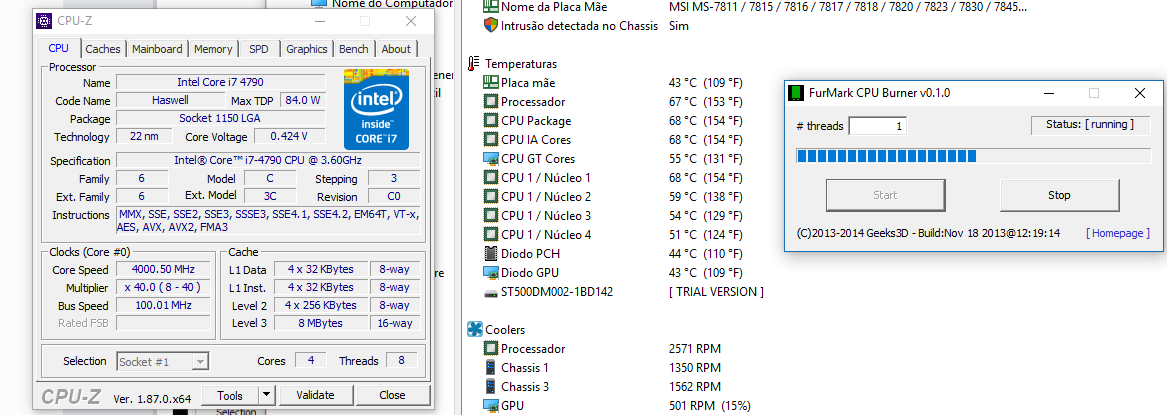Click the Haswell code name field

pyautogui.click(x=170, y=100)
